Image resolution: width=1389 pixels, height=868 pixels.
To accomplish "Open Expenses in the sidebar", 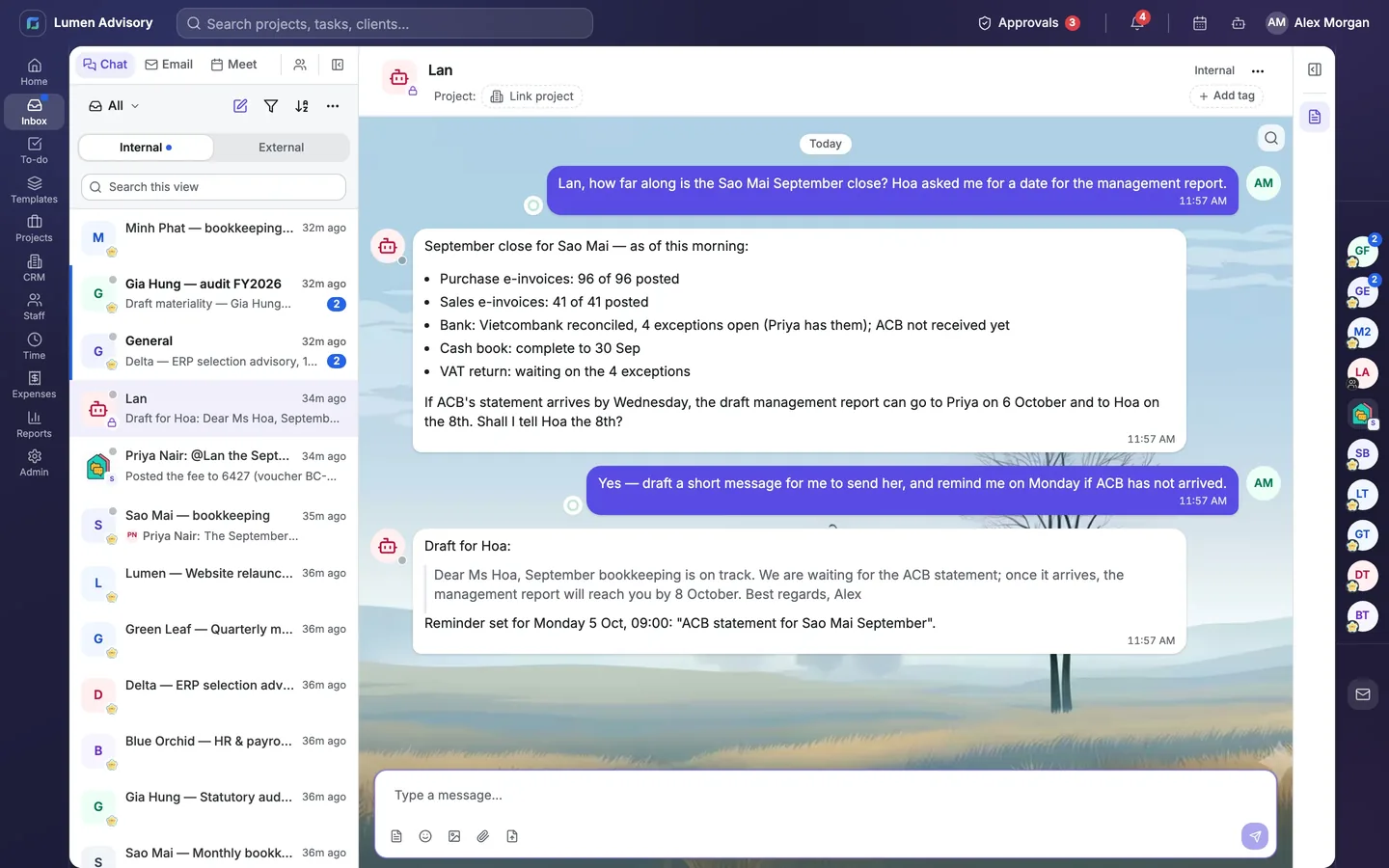I will 34,385.
